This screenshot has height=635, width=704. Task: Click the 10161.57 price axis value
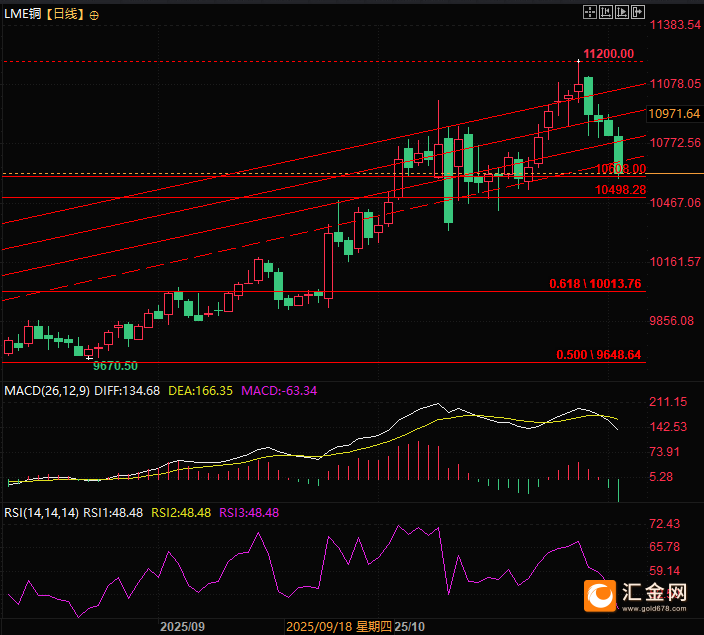[x=675, y=262]
